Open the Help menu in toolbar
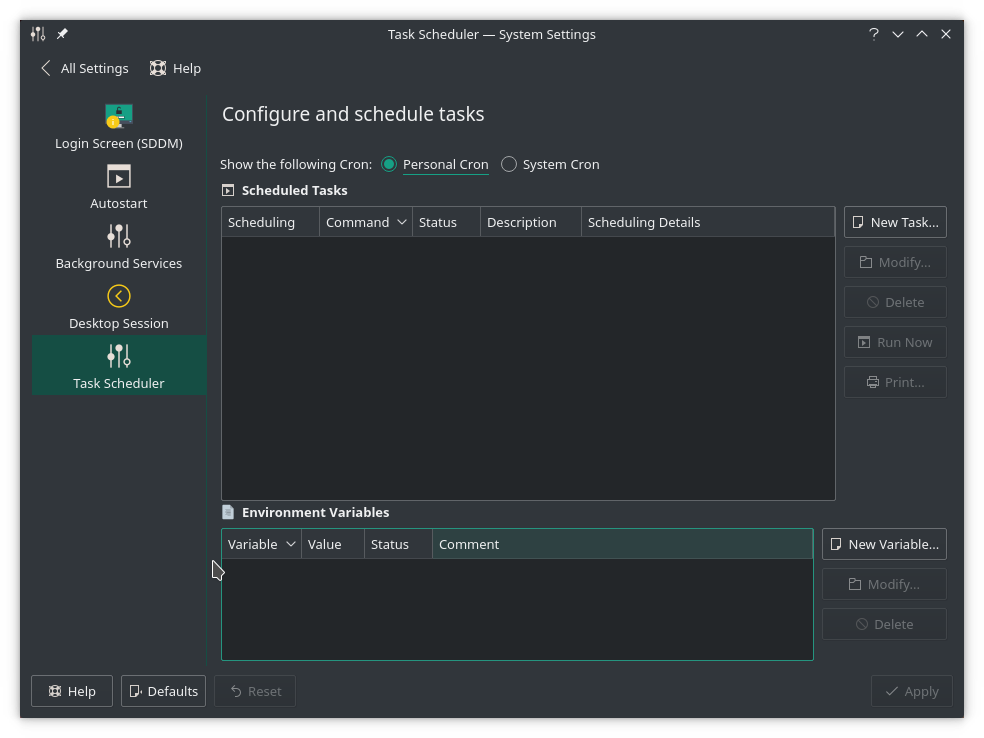The image size is (984, 738). [175, 68]
